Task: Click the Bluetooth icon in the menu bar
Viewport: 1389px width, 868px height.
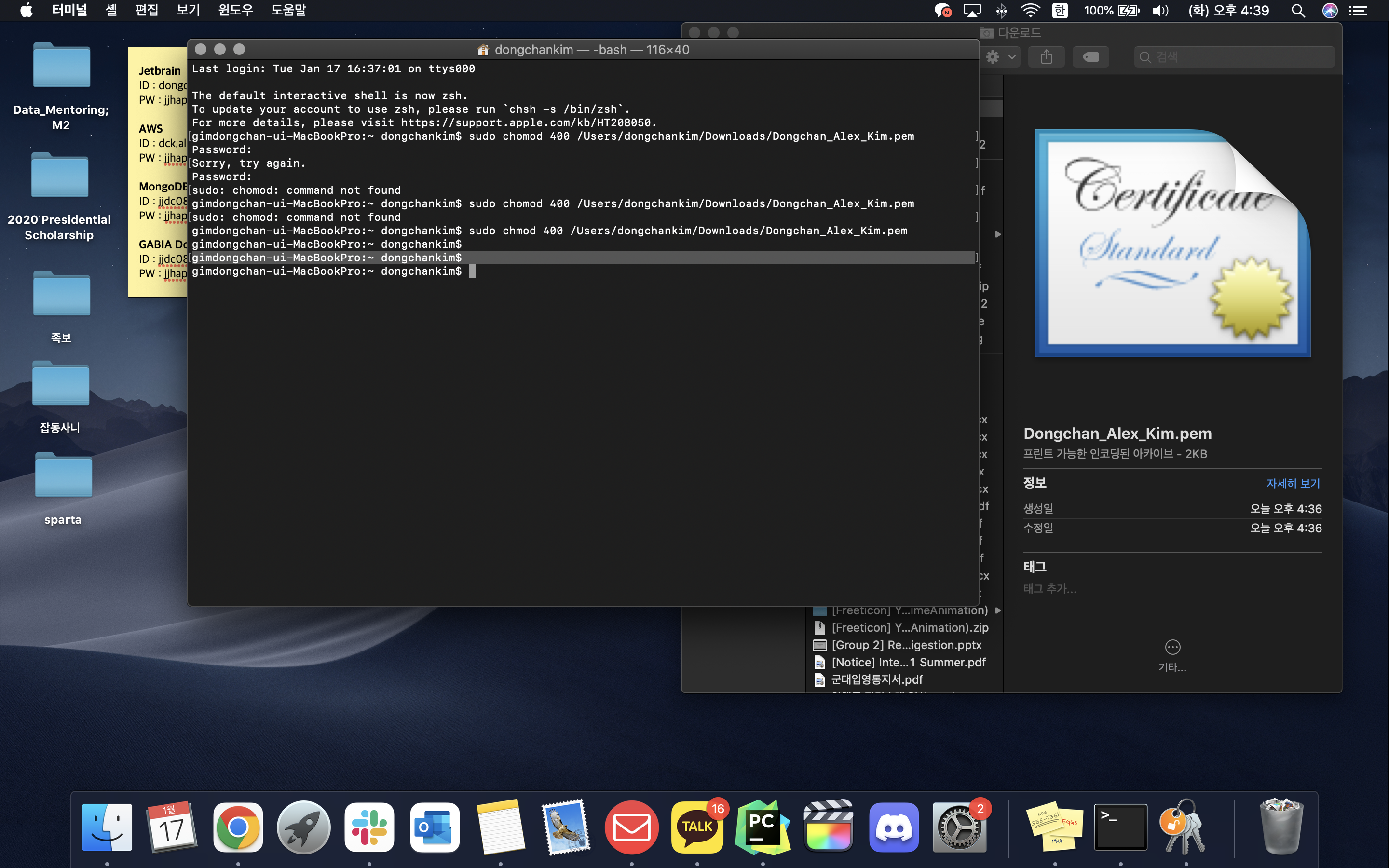Action: [1002, 10]
